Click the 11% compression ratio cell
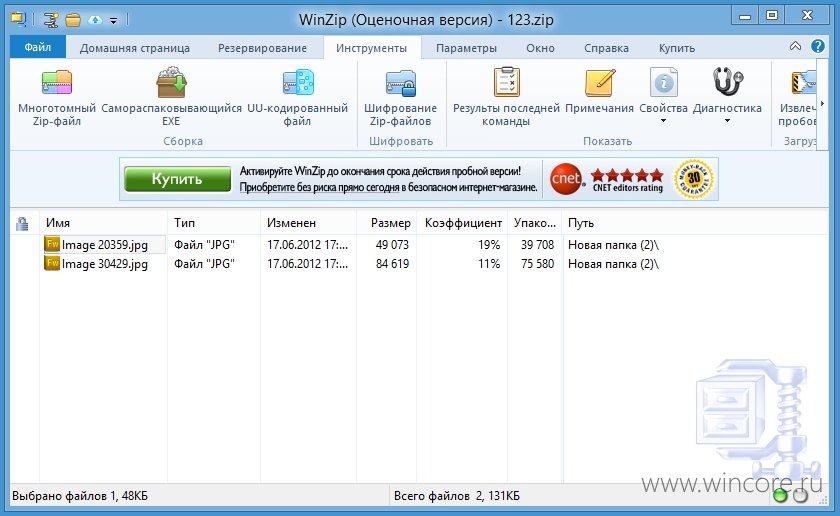This screenshot has width=840, height=516. tap(489, 264)
